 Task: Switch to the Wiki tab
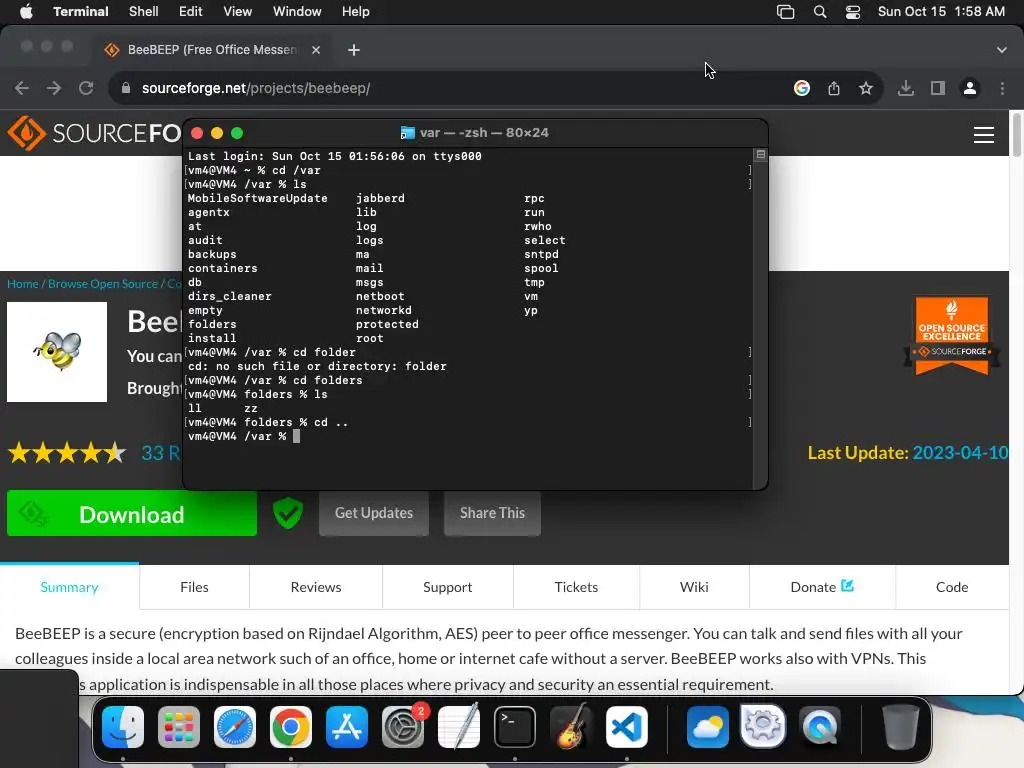pos(694,587)
